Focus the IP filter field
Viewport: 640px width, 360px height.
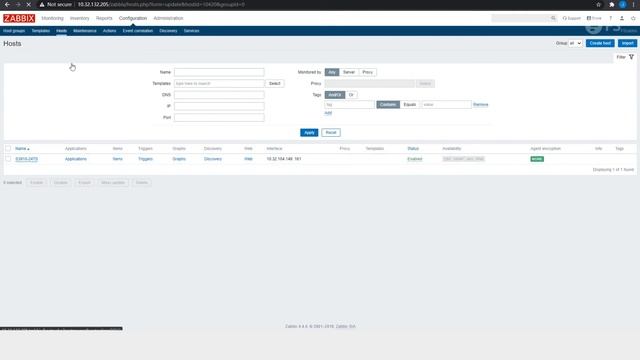tap(219, 106)
